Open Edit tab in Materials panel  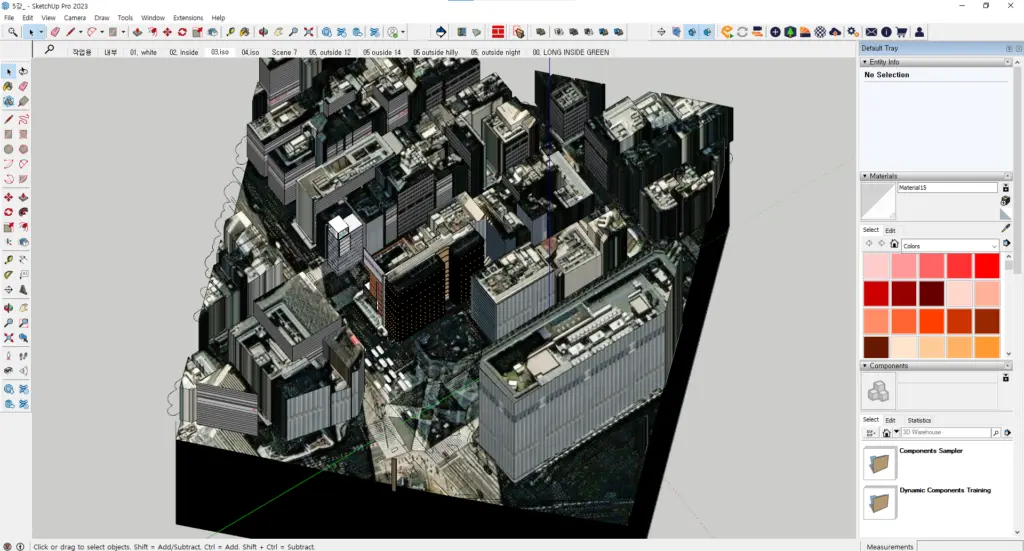pyautogui.click(x=890, y=230)
